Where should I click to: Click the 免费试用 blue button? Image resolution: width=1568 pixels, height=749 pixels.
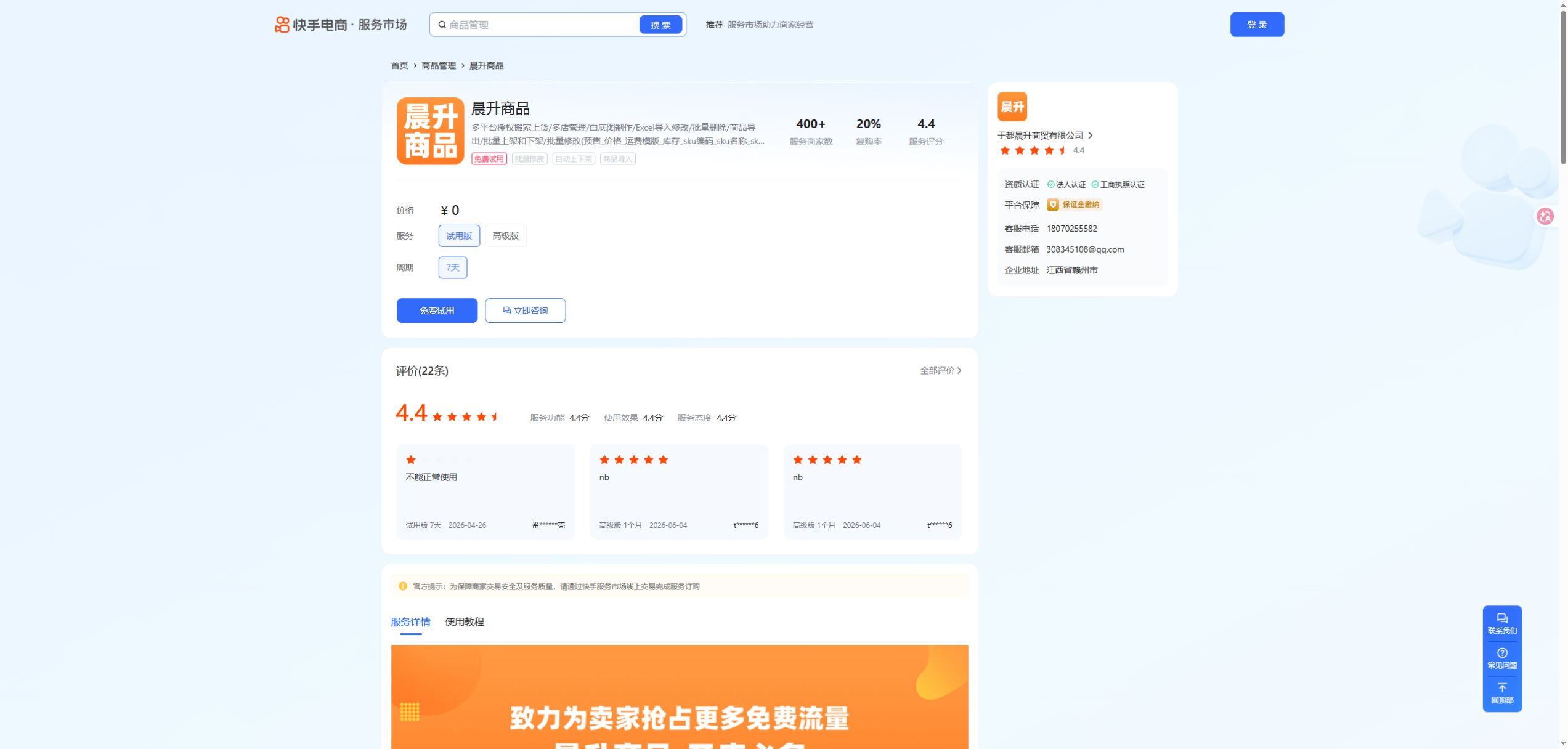point(436,310)
